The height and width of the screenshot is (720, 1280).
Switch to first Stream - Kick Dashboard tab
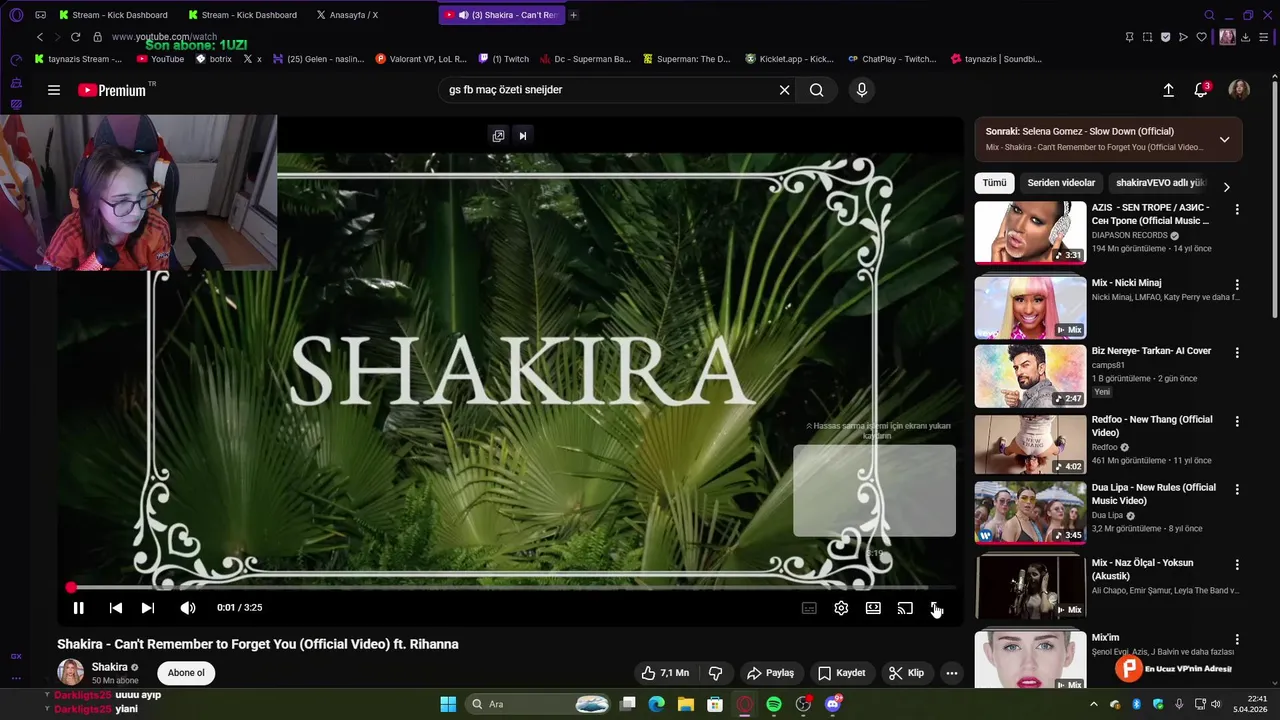pos(113,15)
